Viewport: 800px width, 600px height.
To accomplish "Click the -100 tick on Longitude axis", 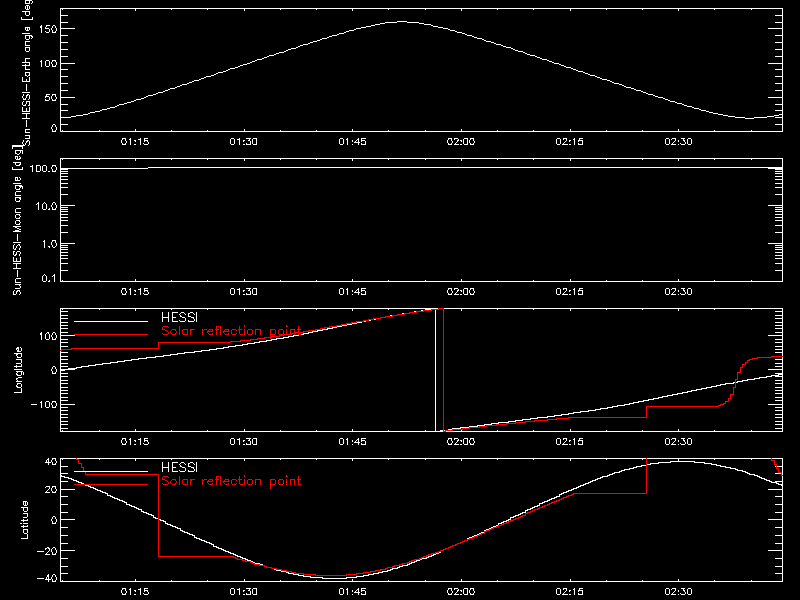I will pos(44,404).
